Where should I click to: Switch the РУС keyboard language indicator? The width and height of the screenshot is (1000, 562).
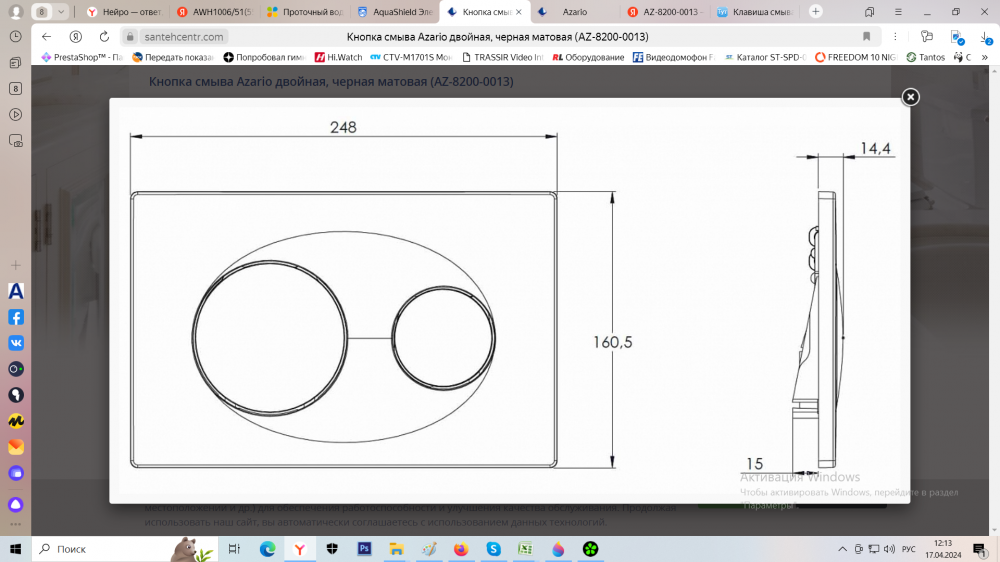pos(909,549)
